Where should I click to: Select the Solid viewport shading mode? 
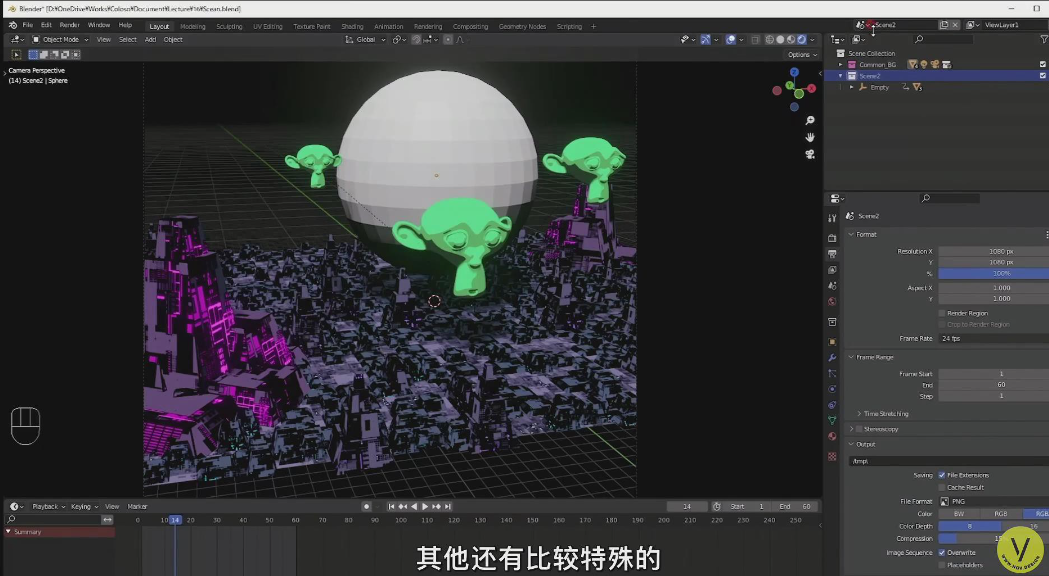[x=780, y=39]
